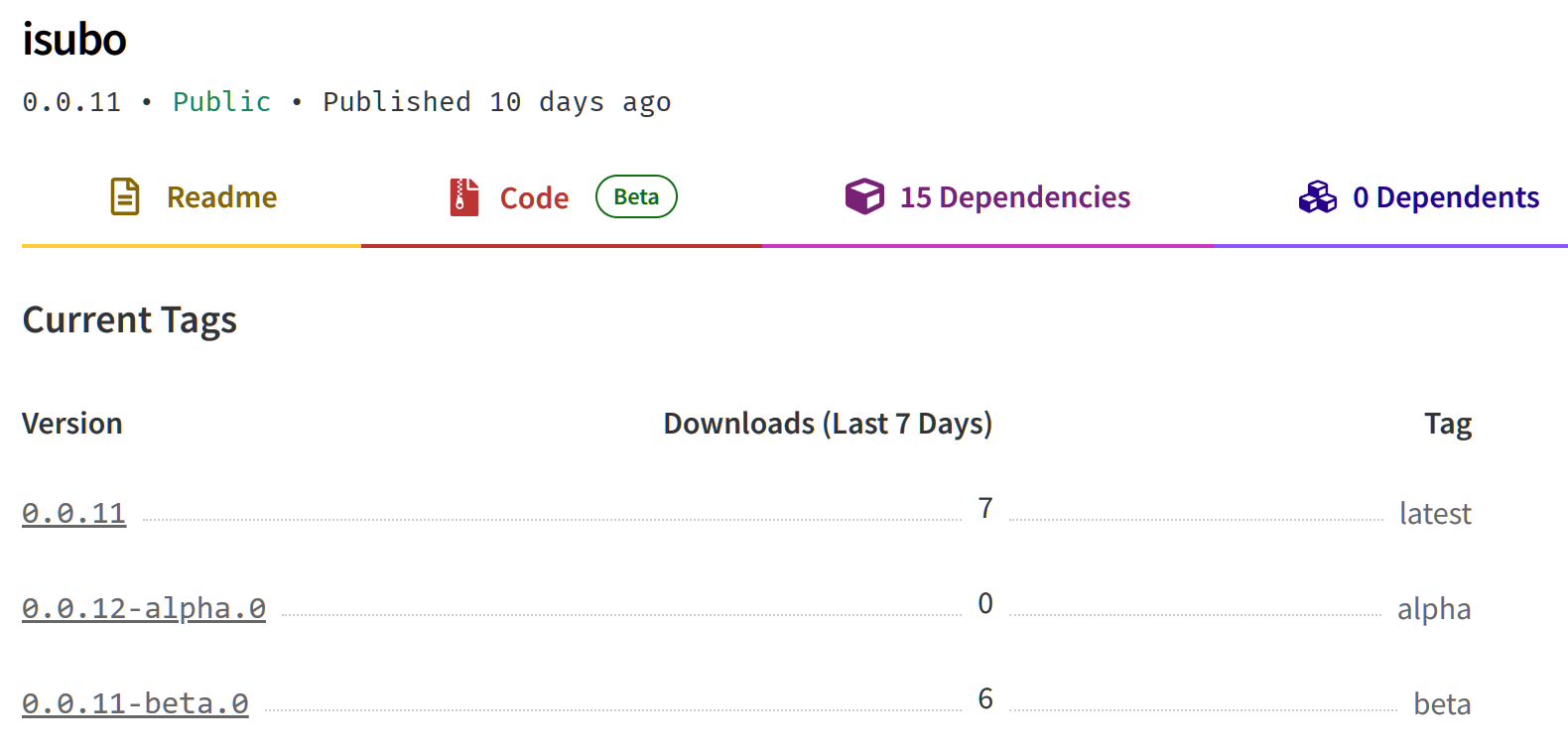
Task: Click the isubo package title
Action: tap(75, 40)
